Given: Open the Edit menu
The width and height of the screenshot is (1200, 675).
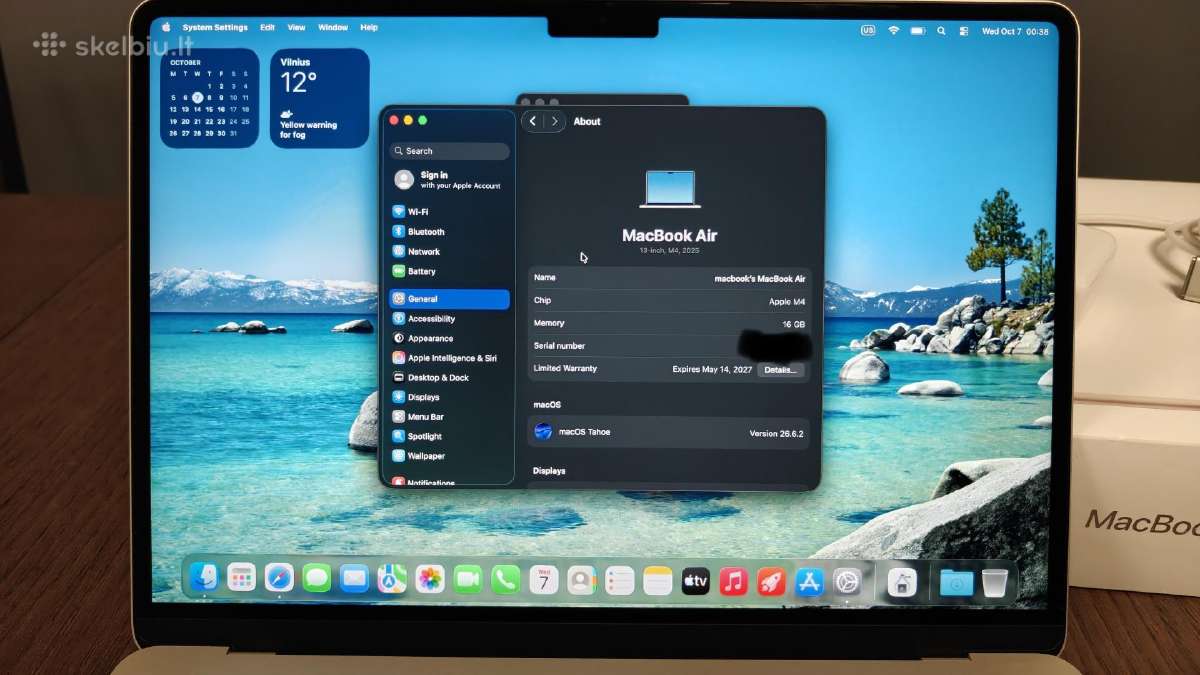Looking at the screenshot, I should tap(267, 28).
